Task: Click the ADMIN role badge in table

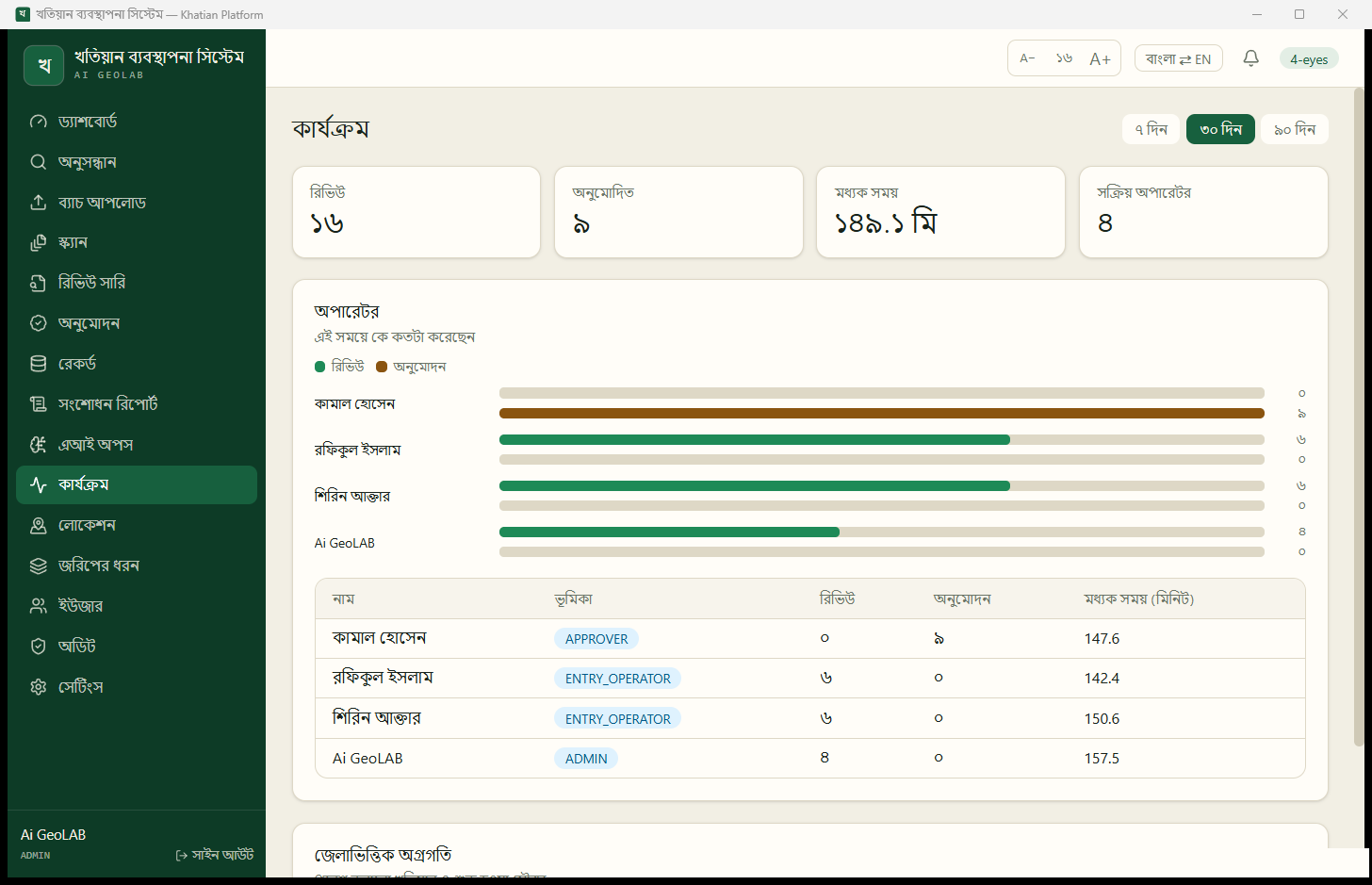Action: 586,759
